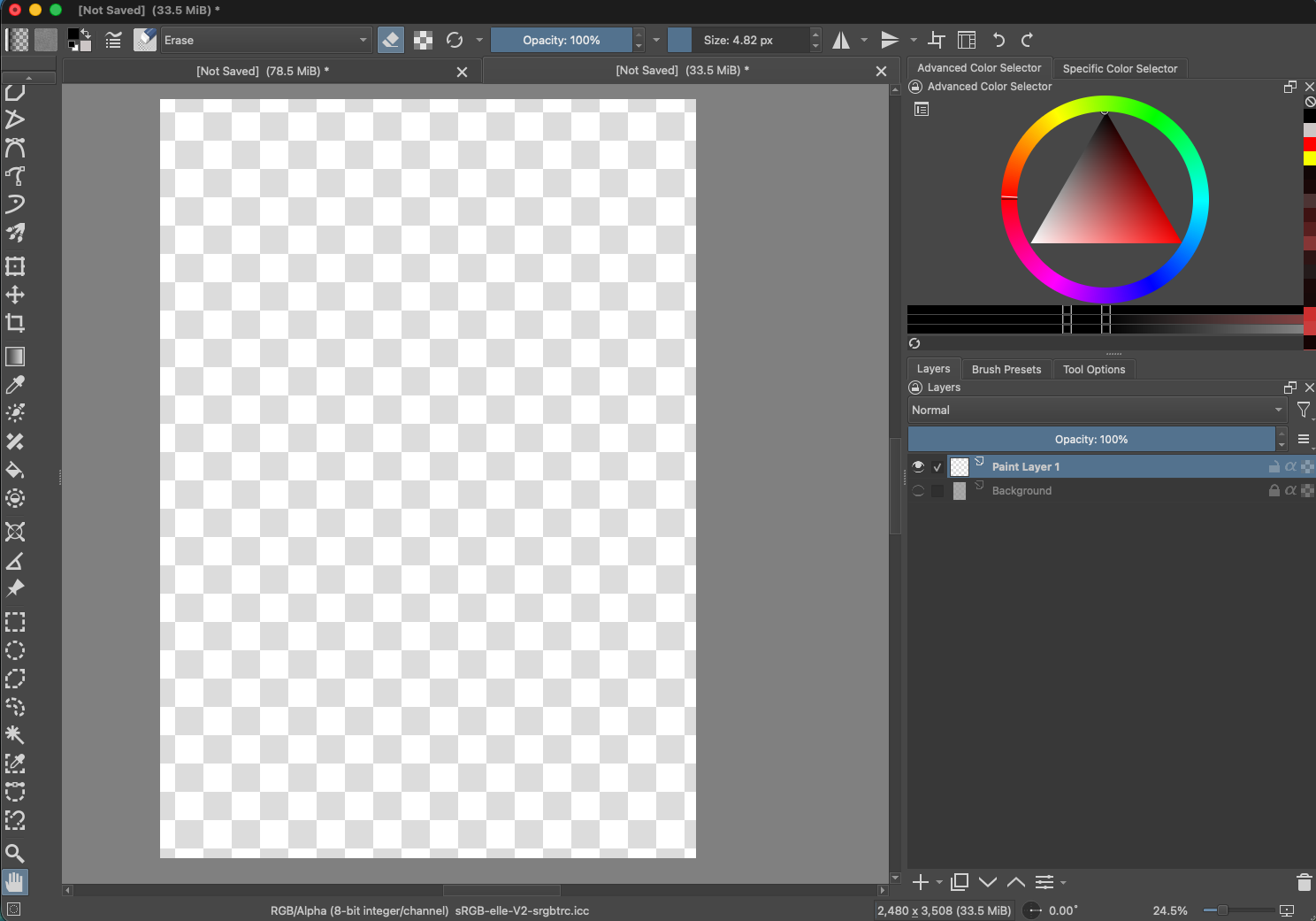The width and height of the screenshot is (1316, 921).
Task: Toggle visibility of Paint Layer 1
Action: pos(918,466)
